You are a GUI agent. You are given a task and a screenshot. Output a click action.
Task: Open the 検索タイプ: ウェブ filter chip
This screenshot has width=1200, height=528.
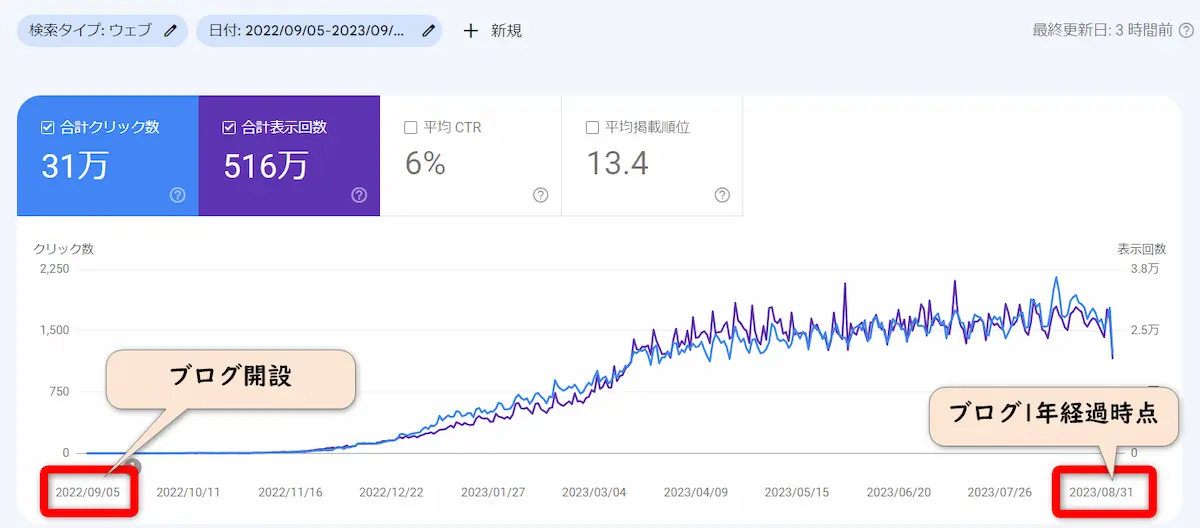click(90, 31)
